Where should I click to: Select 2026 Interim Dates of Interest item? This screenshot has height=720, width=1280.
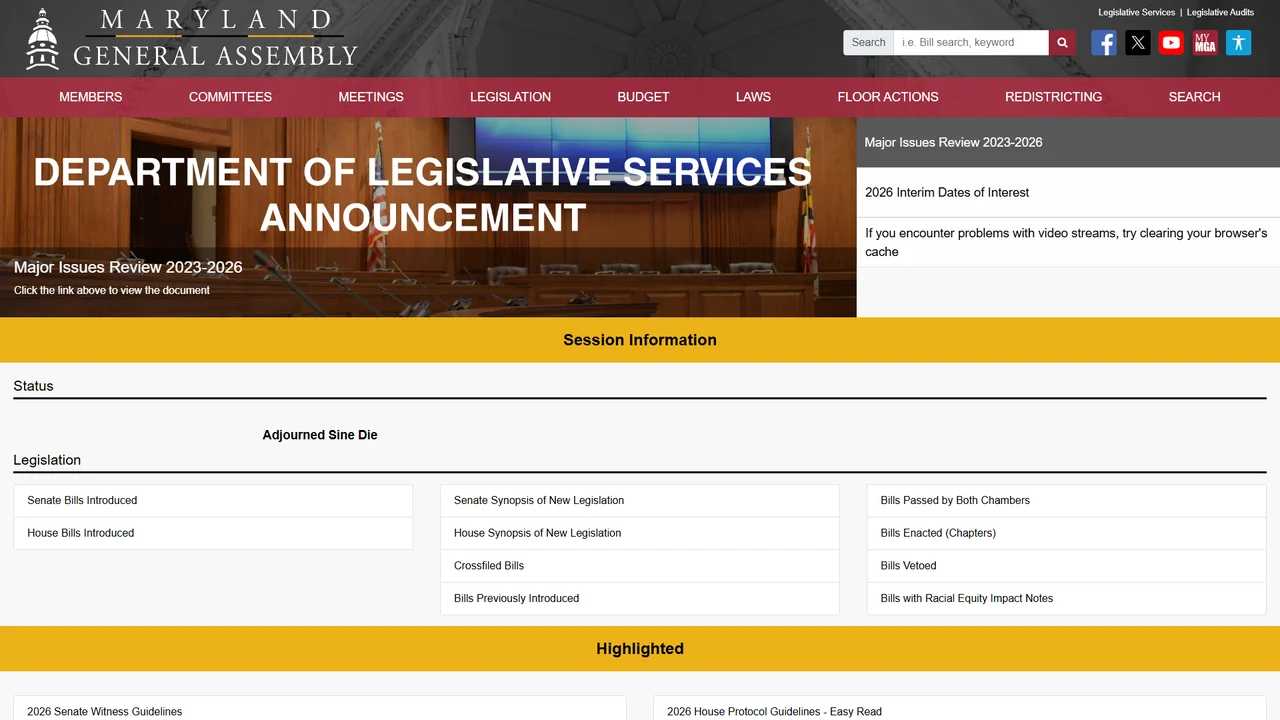click(x=1068, y=192)
